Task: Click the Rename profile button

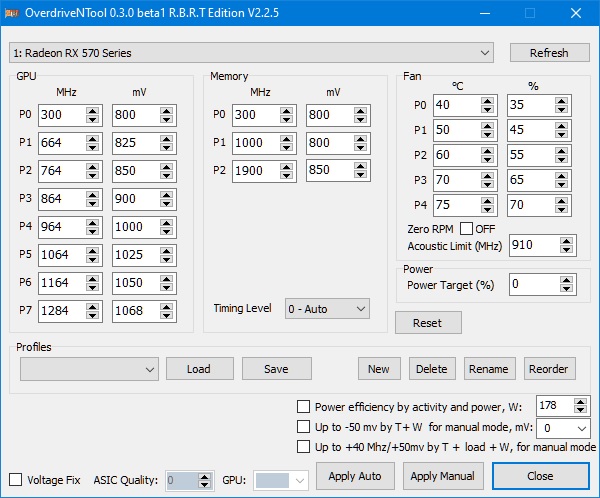Action: pyautogui.click(x=489, y=369)
